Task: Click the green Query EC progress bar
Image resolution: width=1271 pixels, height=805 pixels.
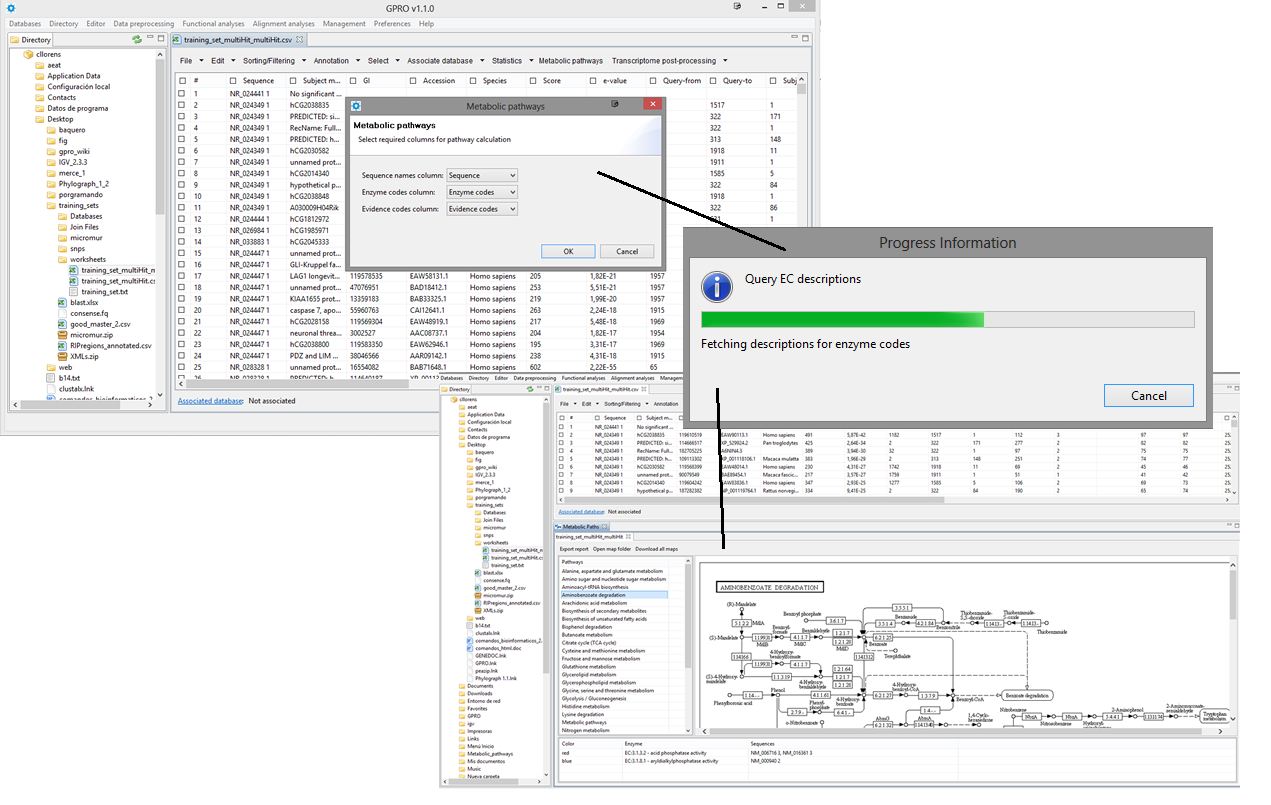Action: coord(842,320)
